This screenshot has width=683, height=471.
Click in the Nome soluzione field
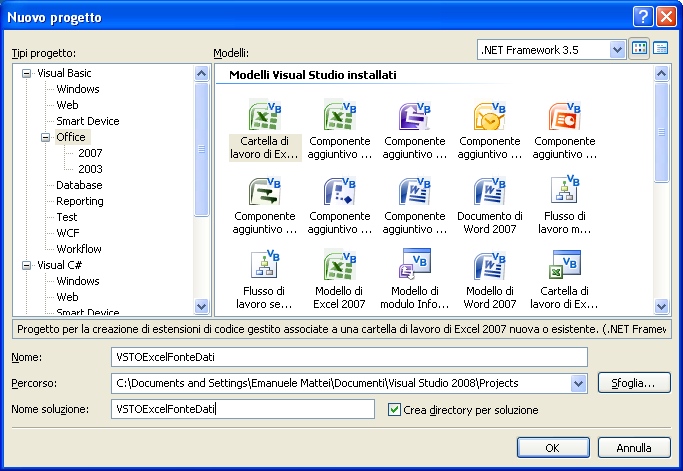tap(243, 409)
